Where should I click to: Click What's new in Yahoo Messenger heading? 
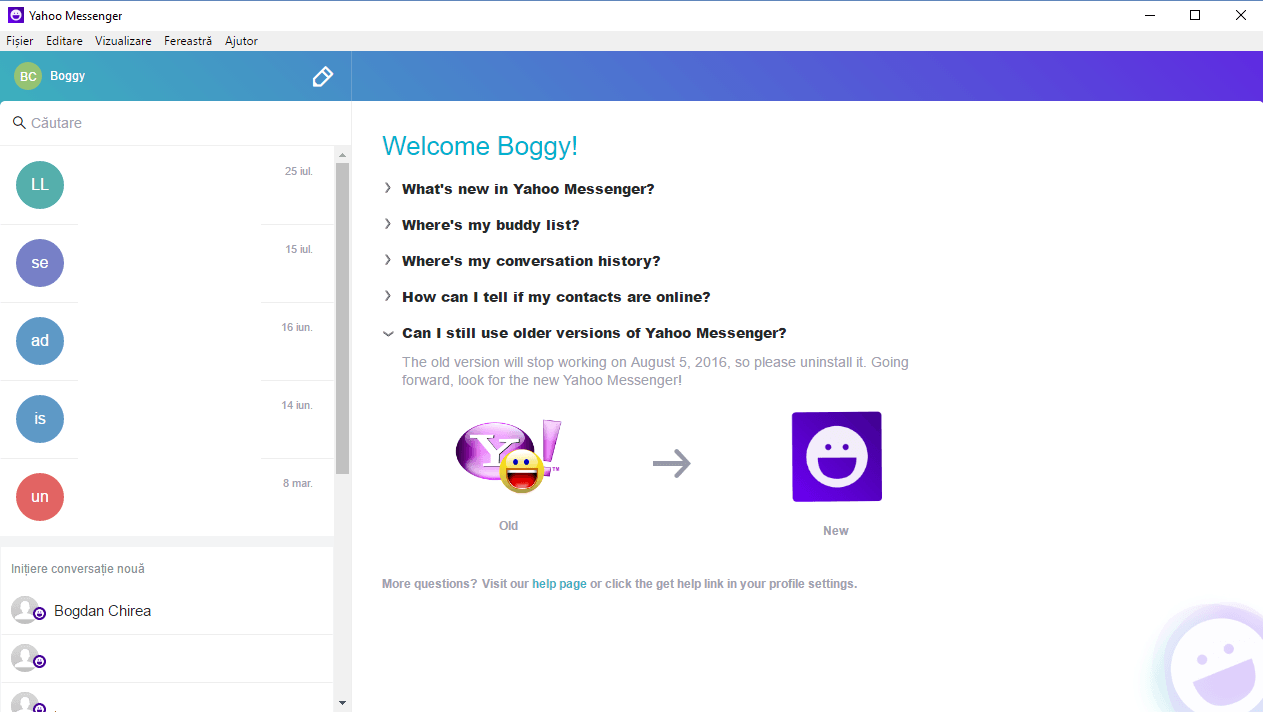coord(528,189)
